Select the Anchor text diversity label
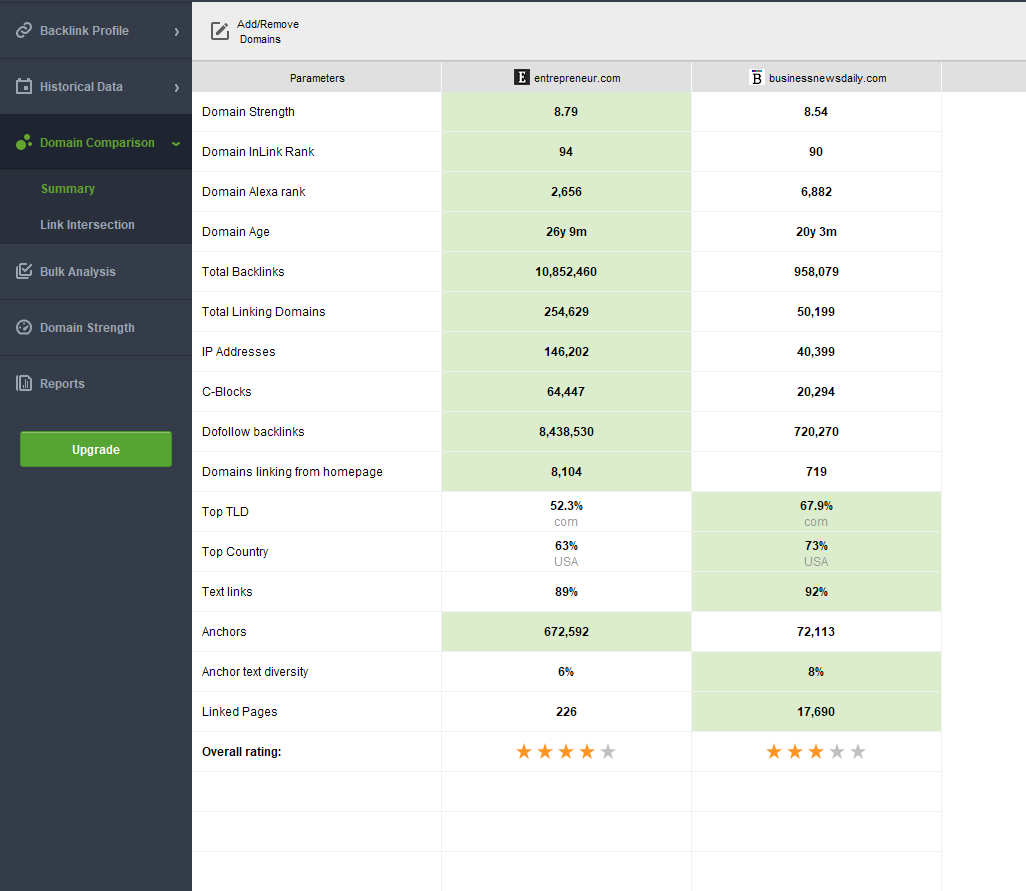The image size is (1026, 891). 255,671
